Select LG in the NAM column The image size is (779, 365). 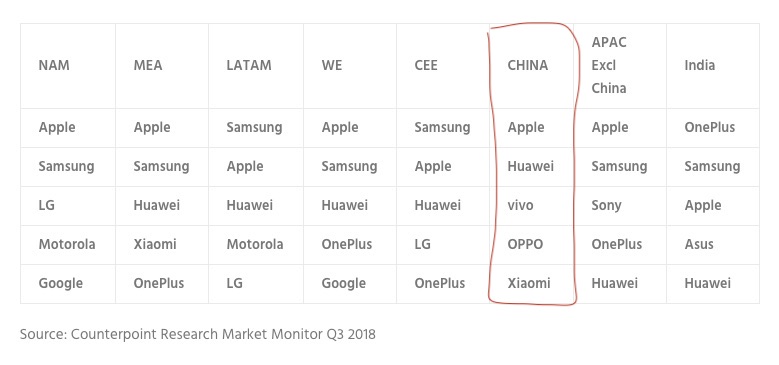pos(47,205)
